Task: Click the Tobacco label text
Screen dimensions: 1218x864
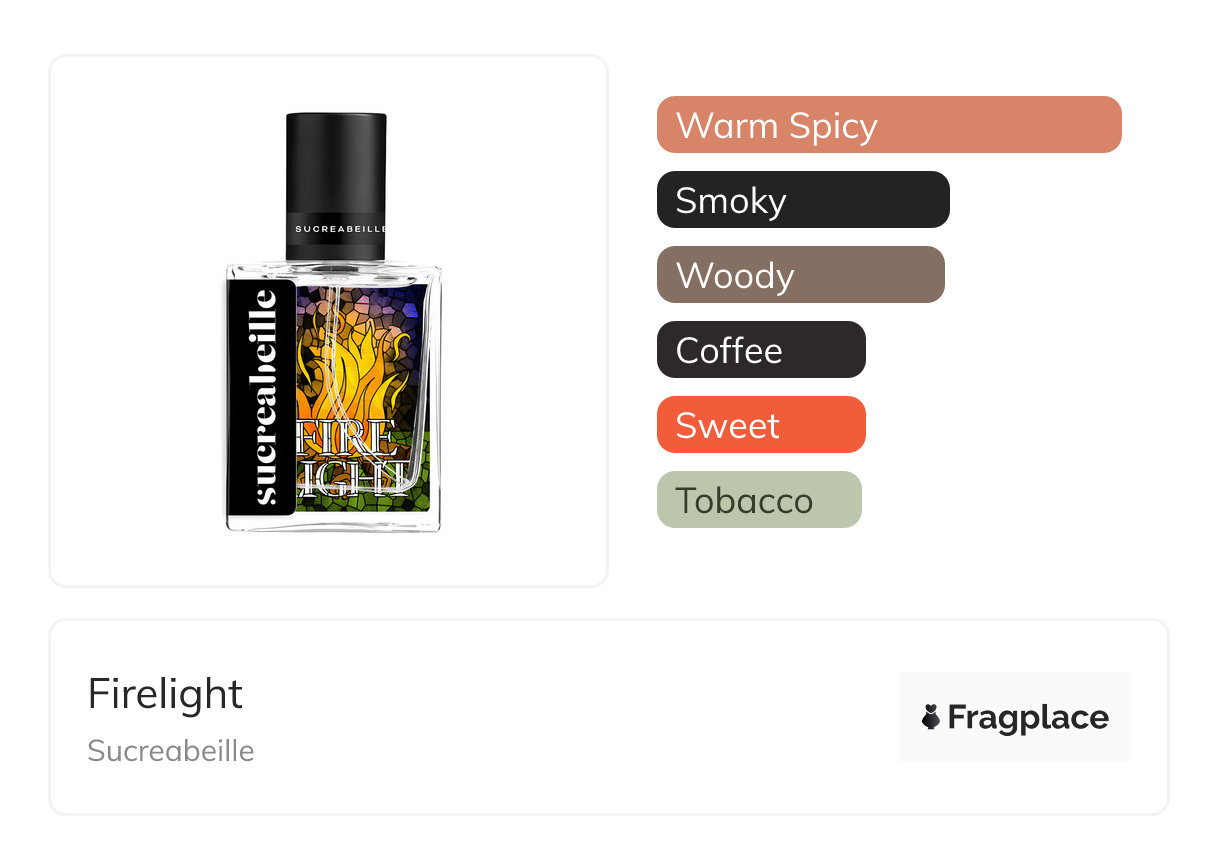Action: 745,500
